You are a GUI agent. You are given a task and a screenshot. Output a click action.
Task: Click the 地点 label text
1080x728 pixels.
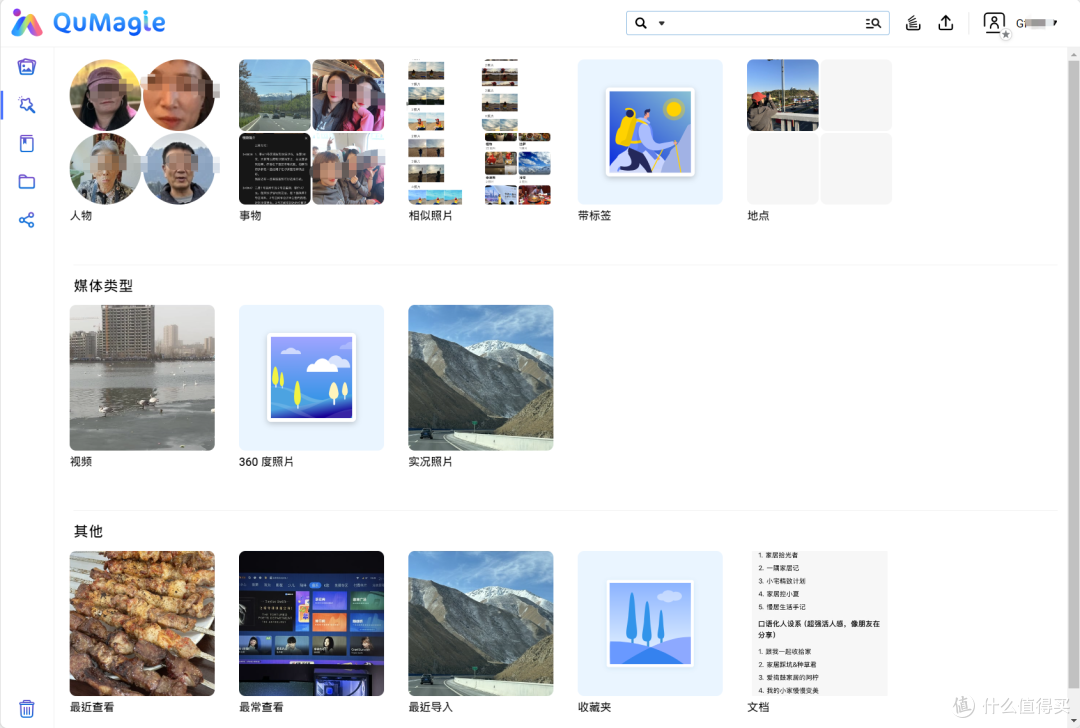click(758, 216)
